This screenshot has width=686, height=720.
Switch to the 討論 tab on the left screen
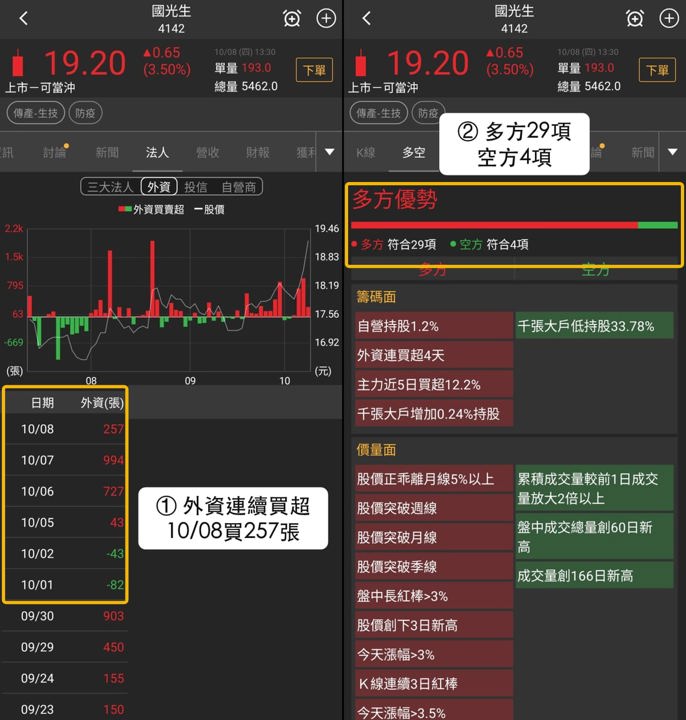54,152
